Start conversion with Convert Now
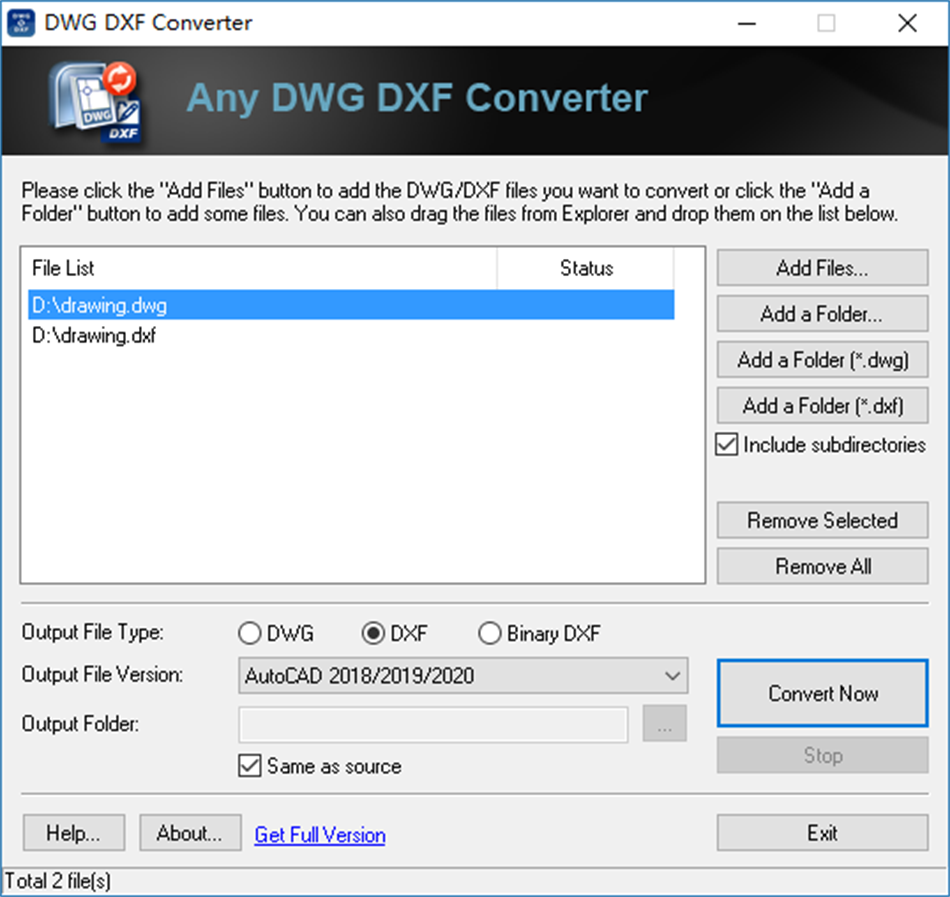Image resolution: width=950 pixels, height=897 pixels. pos(822,693)
